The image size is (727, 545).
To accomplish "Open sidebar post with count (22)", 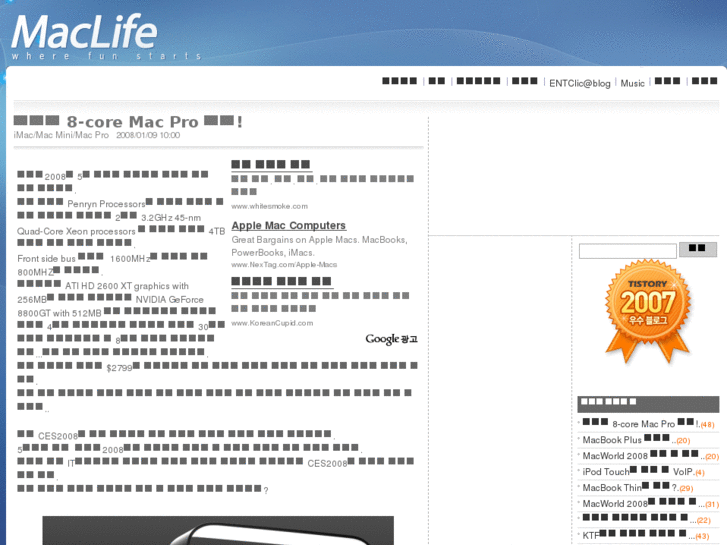I will click(x=646, y=519).
